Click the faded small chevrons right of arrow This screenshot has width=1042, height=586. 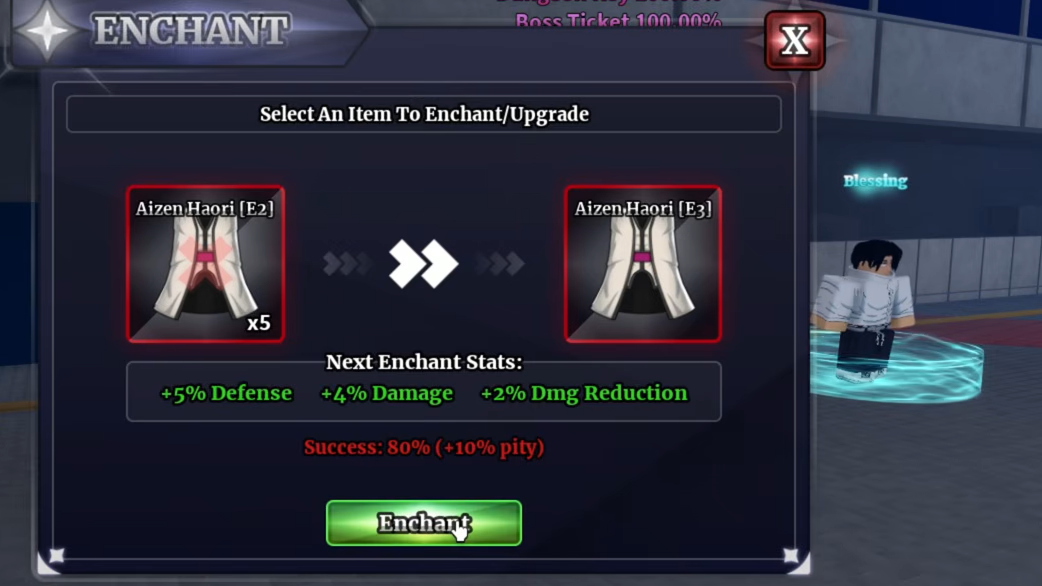(500, 264)
